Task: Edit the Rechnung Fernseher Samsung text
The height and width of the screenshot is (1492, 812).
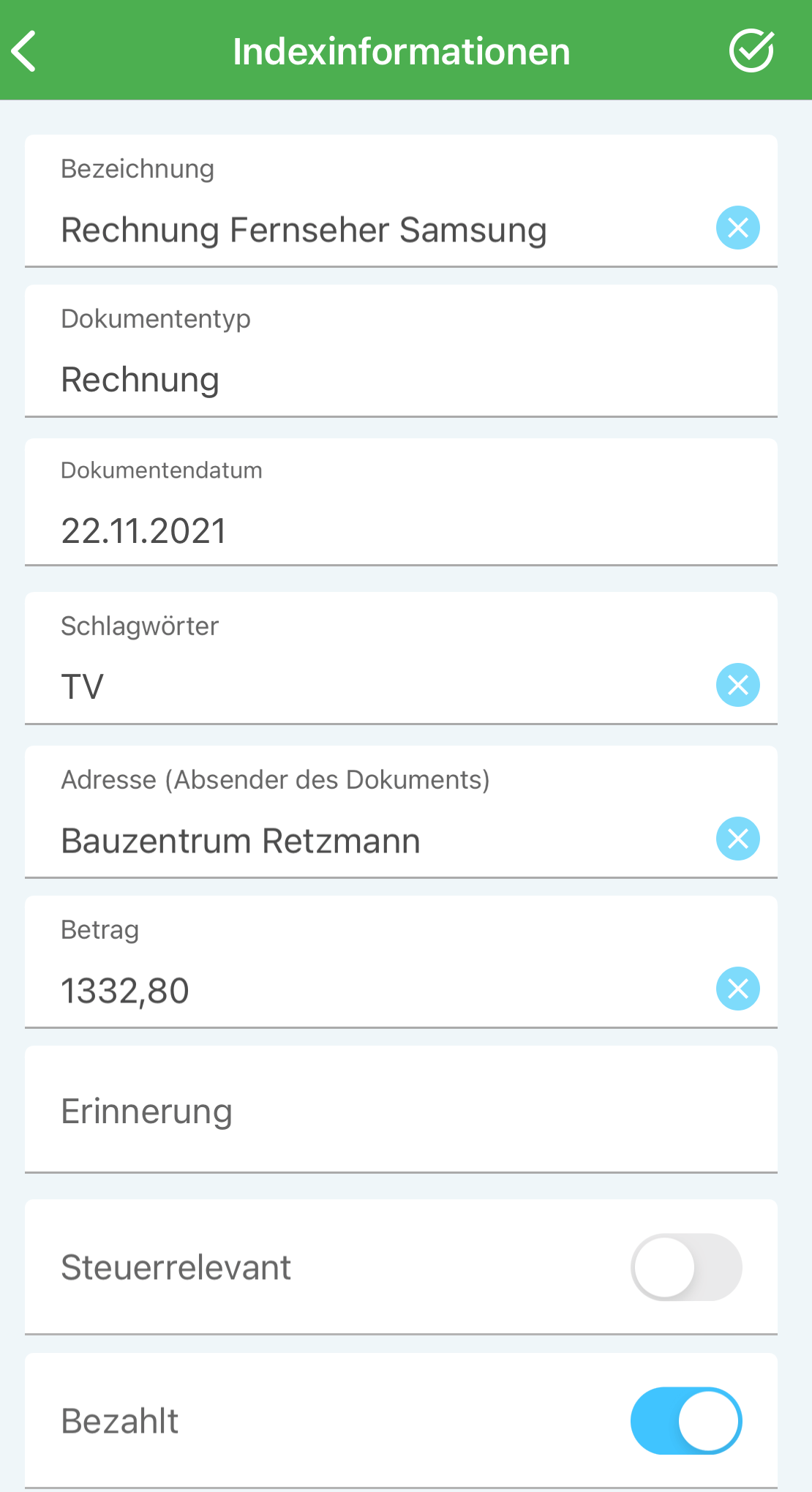Action: click(x=304, y=230)
